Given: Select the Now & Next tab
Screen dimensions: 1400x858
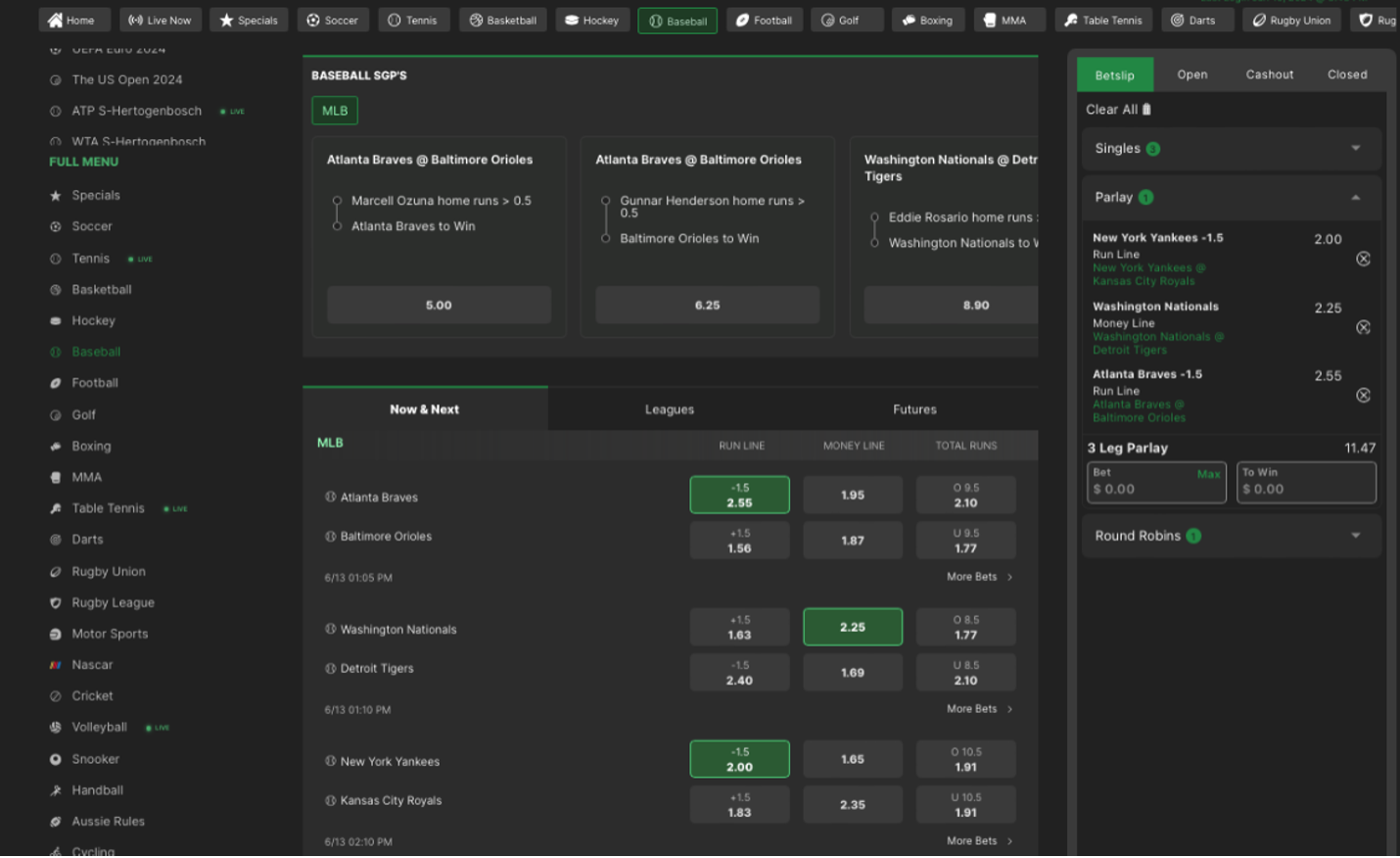Looking at the screenshot, I should click(x=424, y=409).
